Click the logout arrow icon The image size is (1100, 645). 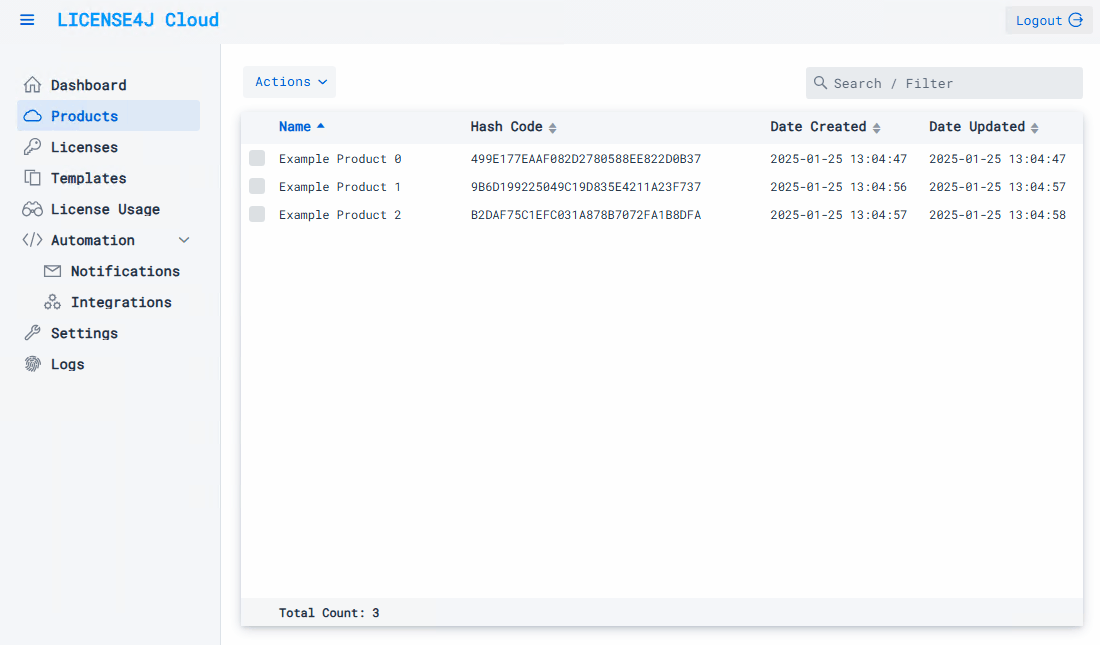pos(1075,20)
